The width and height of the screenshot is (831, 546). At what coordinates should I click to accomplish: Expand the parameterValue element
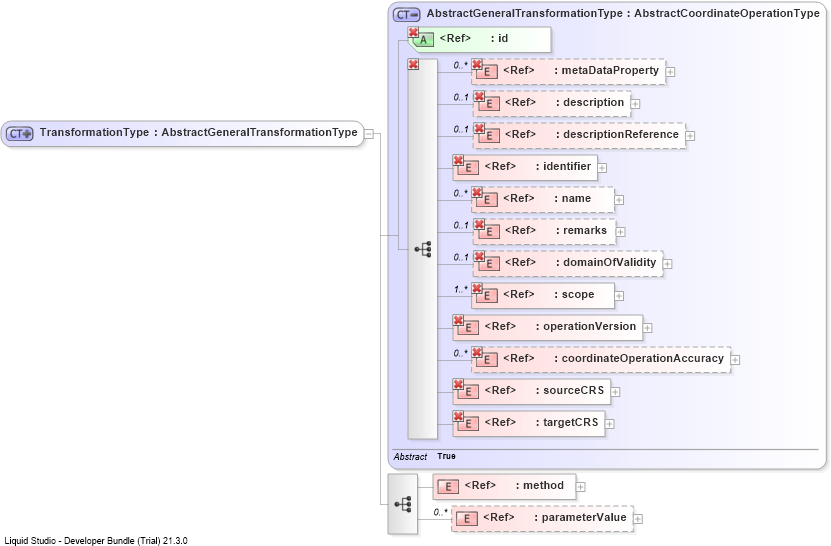638,518
